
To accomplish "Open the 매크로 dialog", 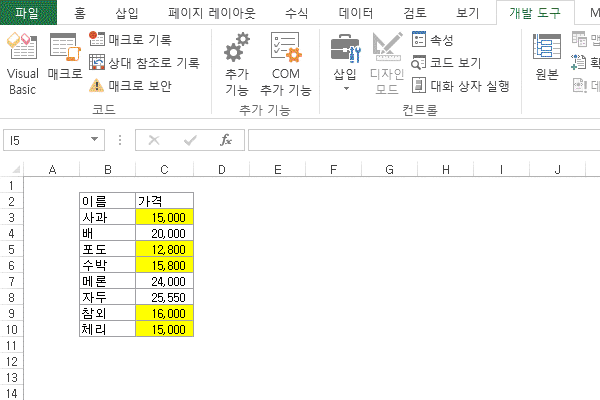I will pos(65,57).
